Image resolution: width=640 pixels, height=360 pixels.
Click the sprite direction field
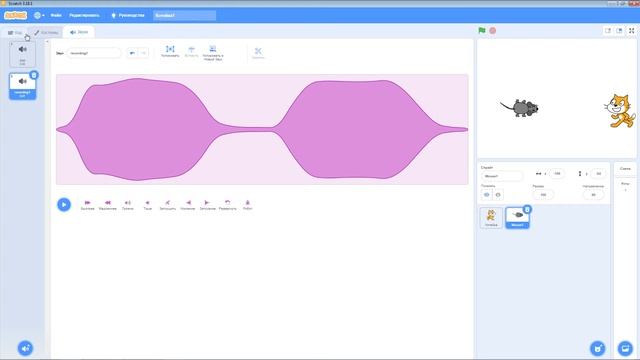pos(593,195)
